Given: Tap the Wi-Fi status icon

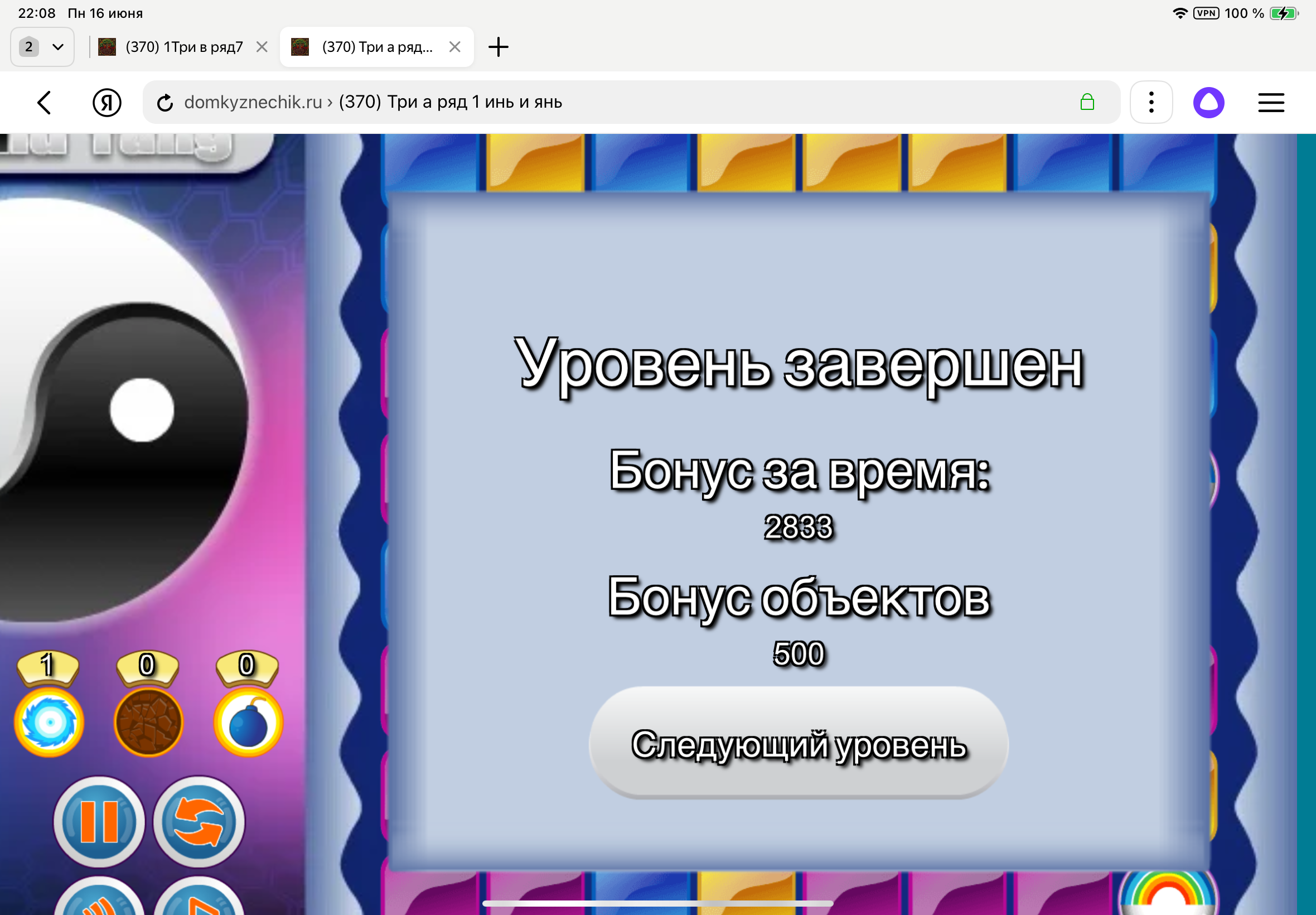Looking at the screenshot, I should pyautogui.click(x=1179, y=13).
